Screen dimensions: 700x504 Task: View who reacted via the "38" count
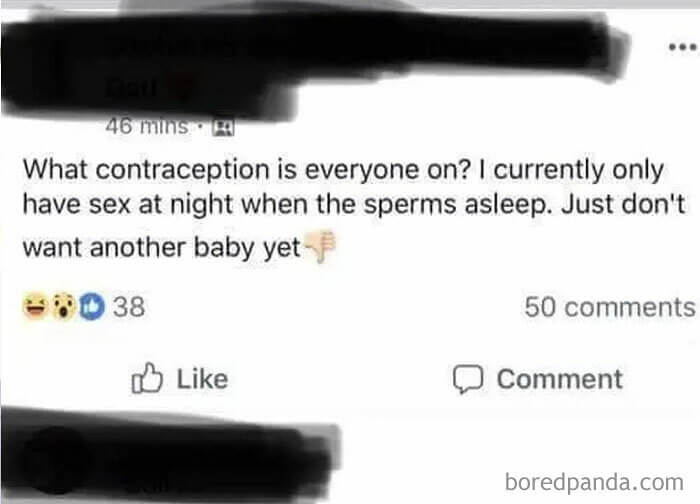point(129,307)
